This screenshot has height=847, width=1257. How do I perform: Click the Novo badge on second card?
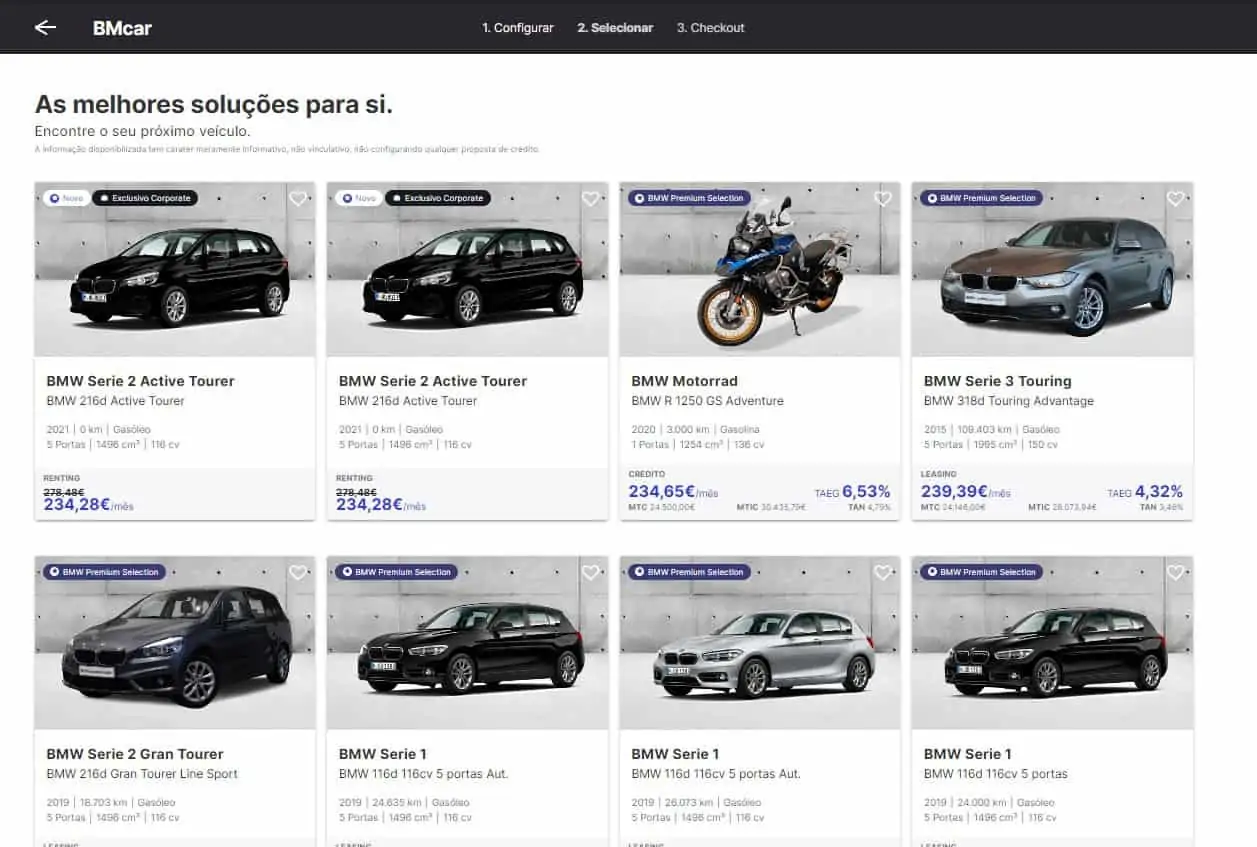(359, 198)
